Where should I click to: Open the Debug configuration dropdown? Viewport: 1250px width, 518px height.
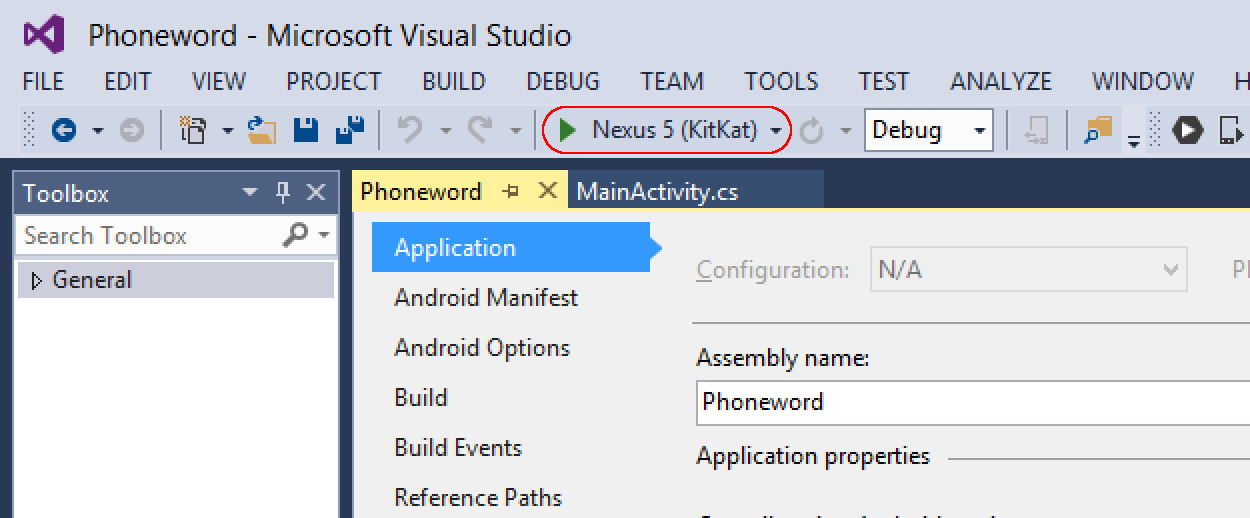click(x=979, y=131)
